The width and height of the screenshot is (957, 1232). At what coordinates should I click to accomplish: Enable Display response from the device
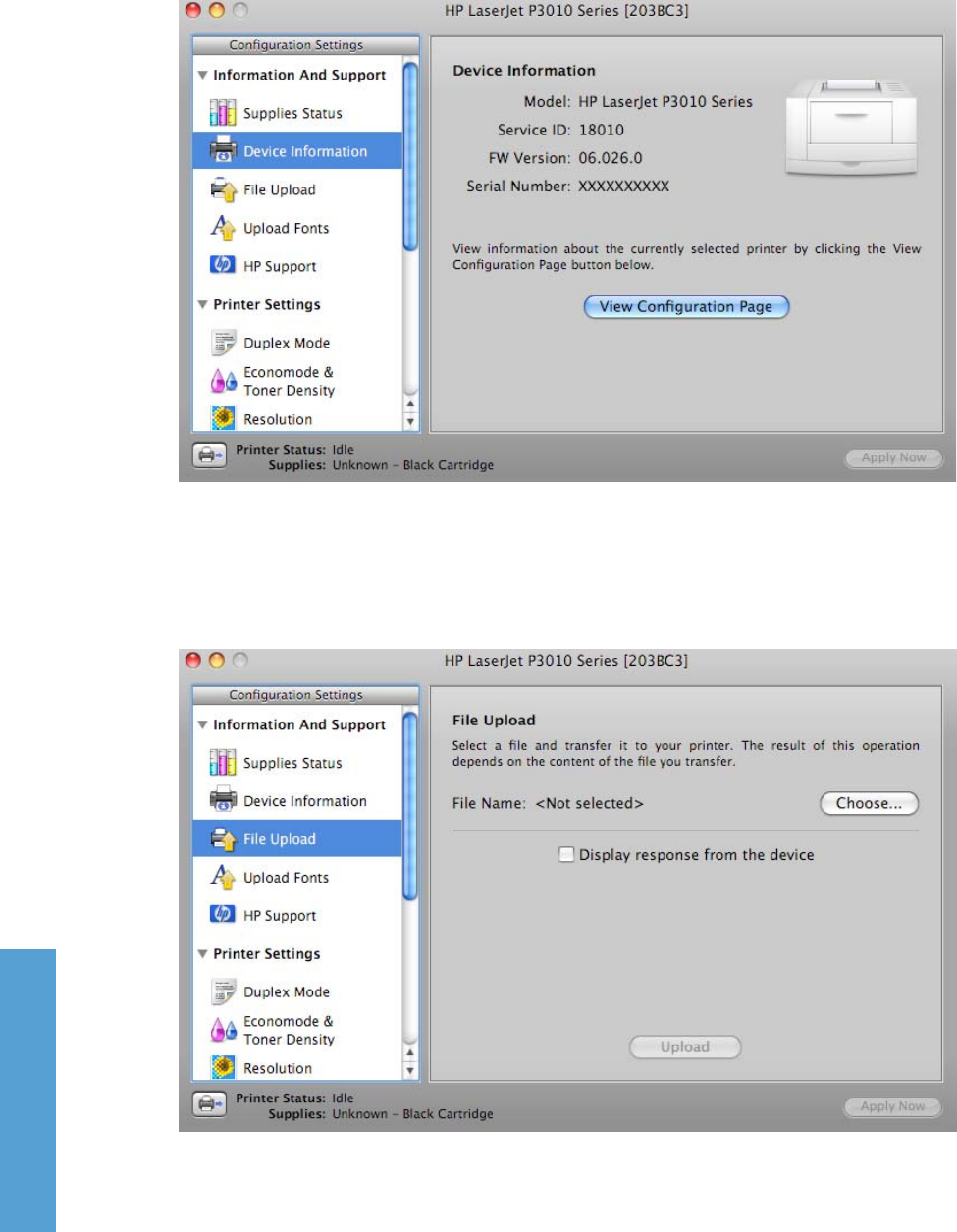(x=566, y=855)
